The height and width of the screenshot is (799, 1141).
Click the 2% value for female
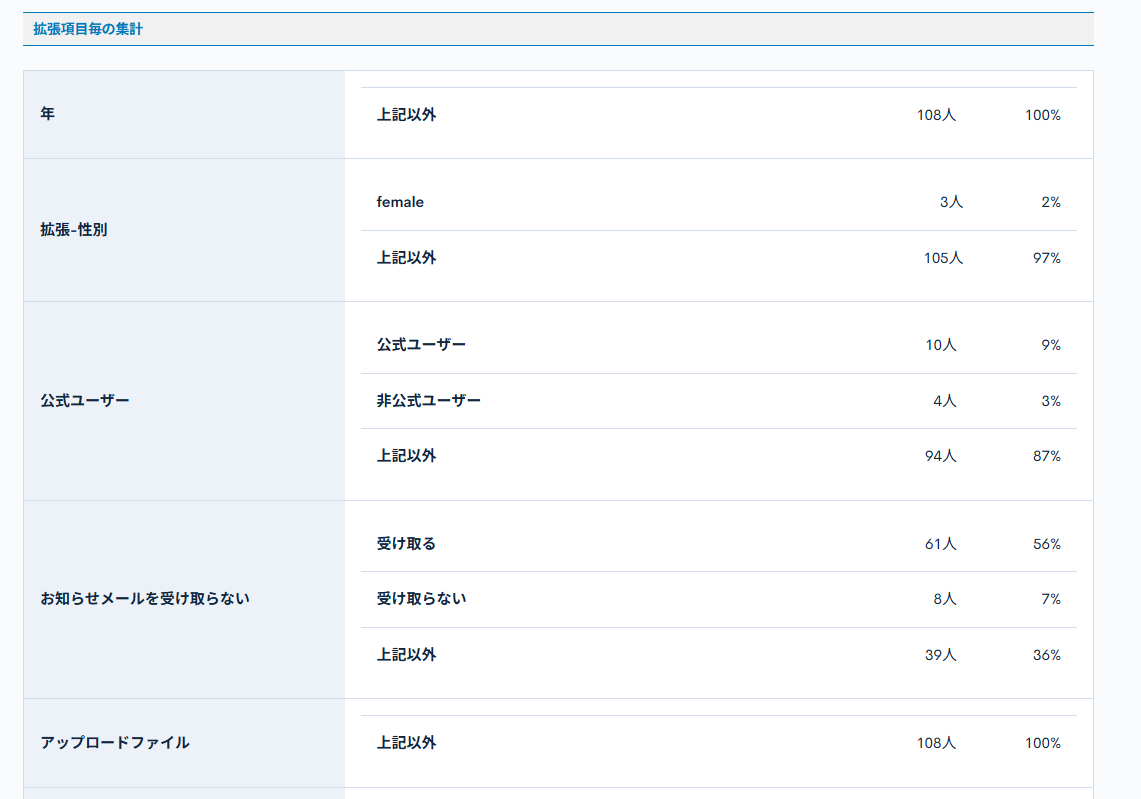[x=1048, y=201]
